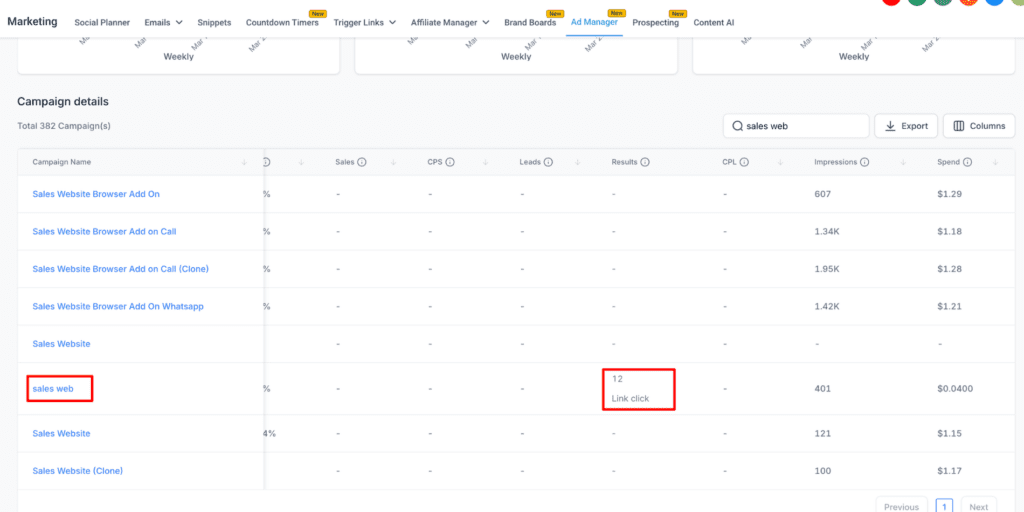
Task: Select the $0.0400 spend value
Action: click(x=955, y=389)
